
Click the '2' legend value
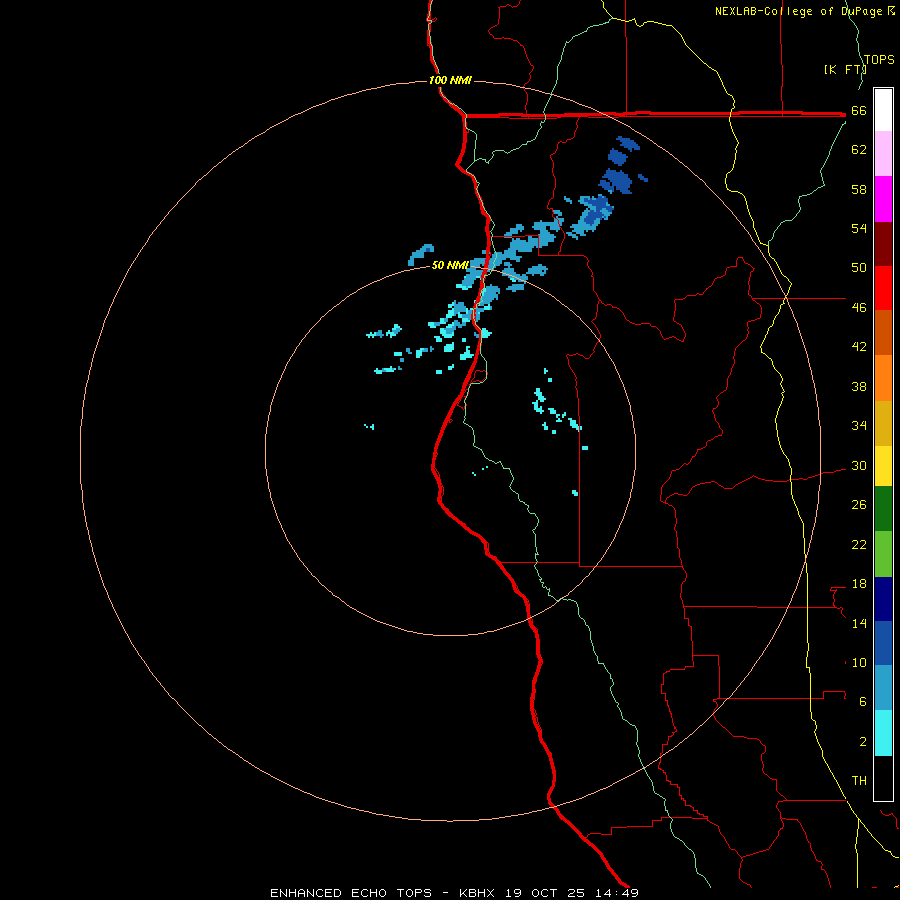click(863, 742)
